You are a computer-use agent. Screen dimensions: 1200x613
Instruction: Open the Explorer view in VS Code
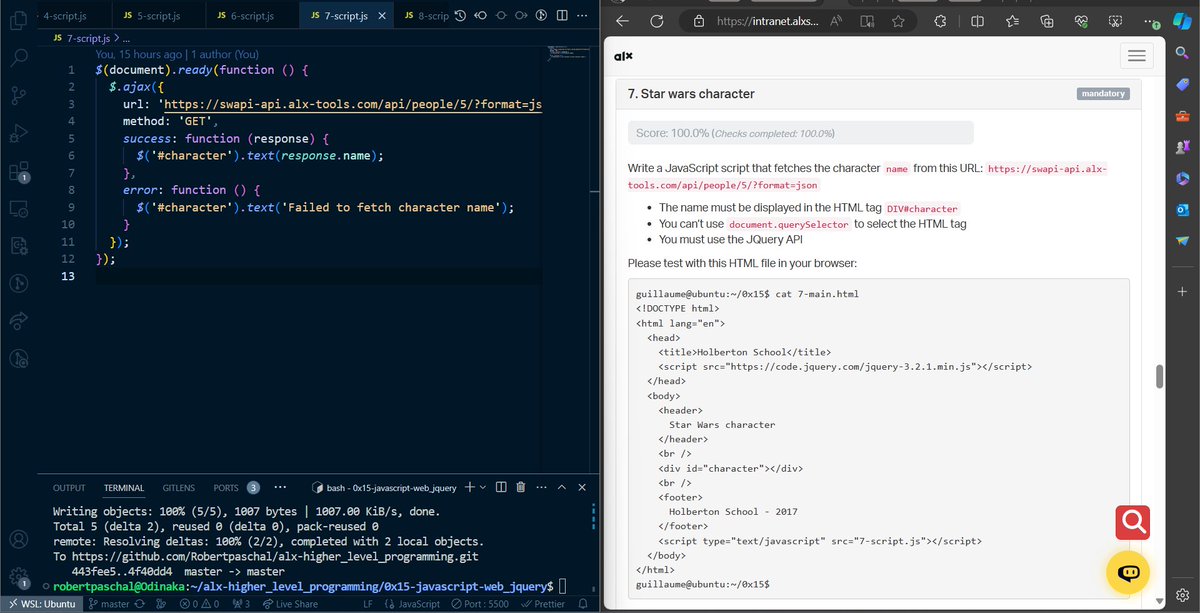17,19
